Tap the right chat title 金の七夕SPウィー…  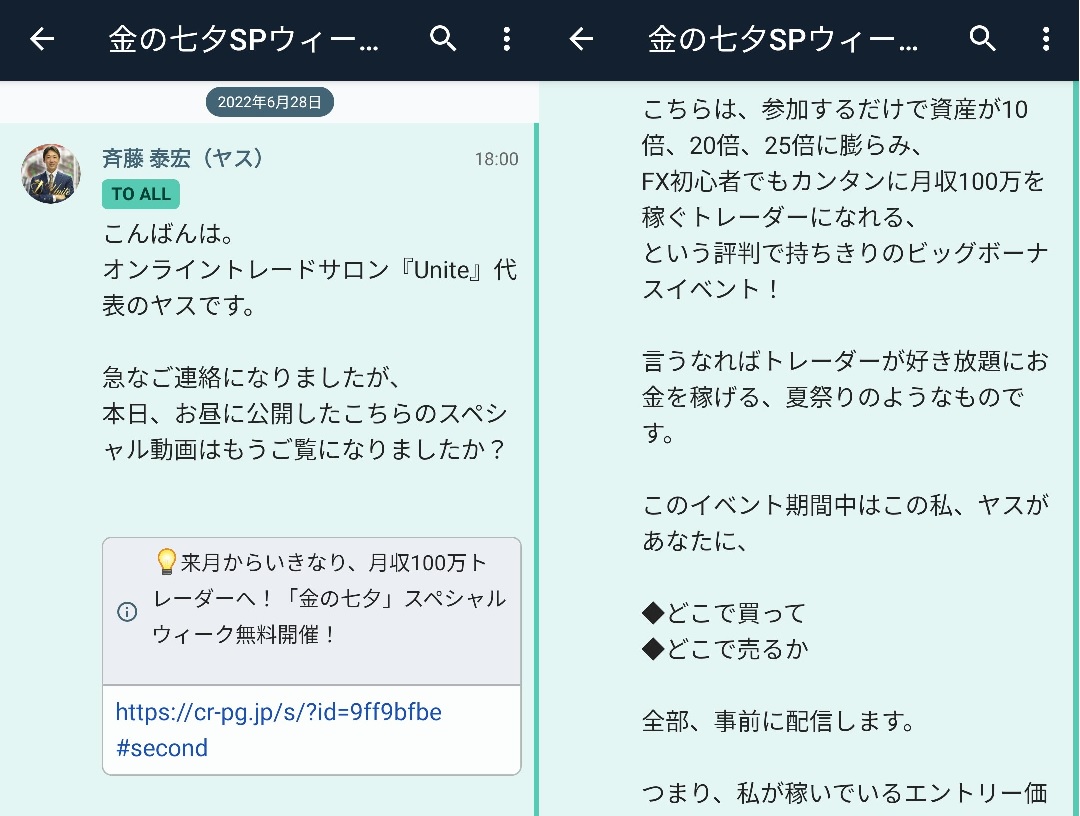point(783,39)
